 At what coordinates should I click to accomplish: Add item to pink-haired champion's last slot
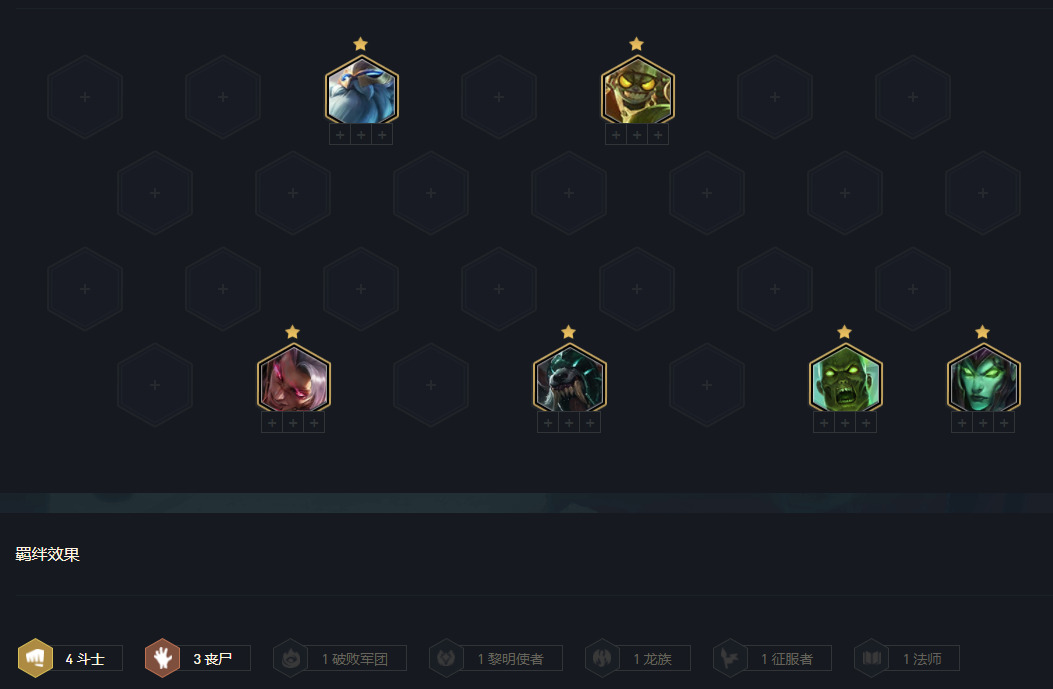point(314,423)
